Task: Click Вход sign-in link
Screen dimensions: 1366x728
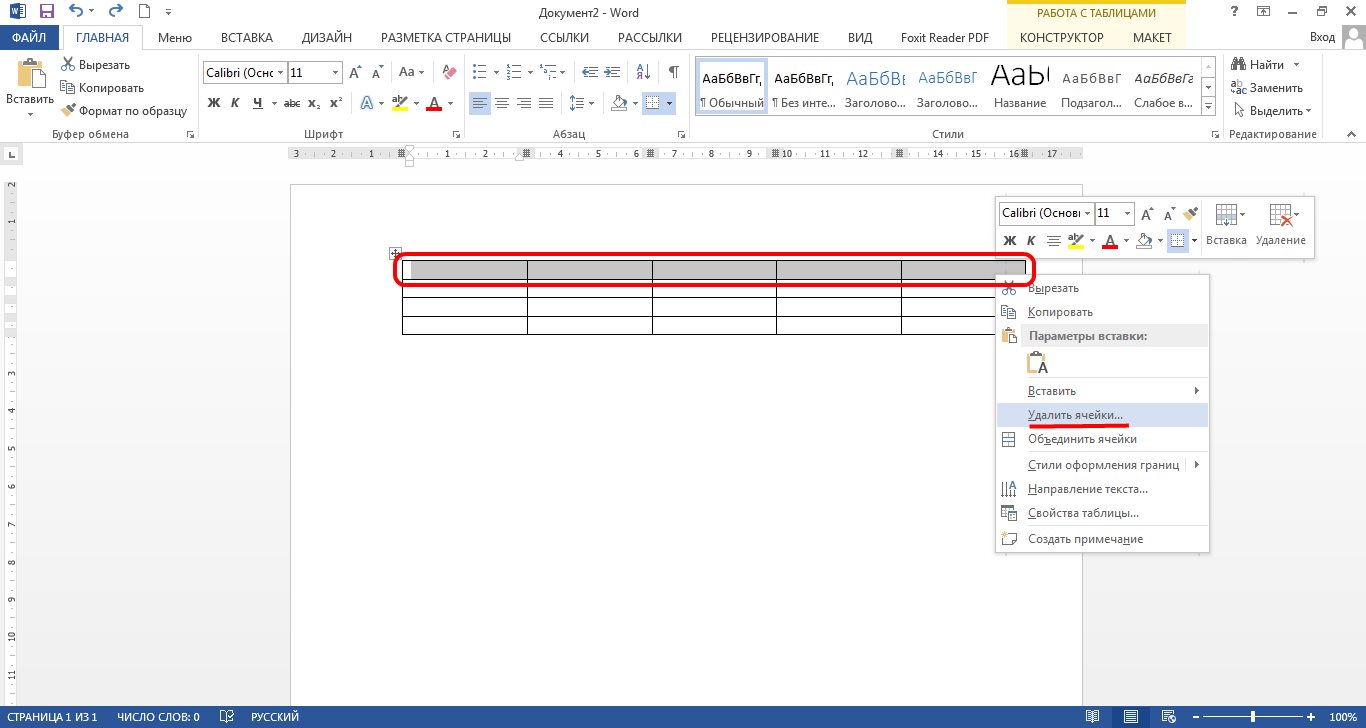Action: tap(1322, 38)
